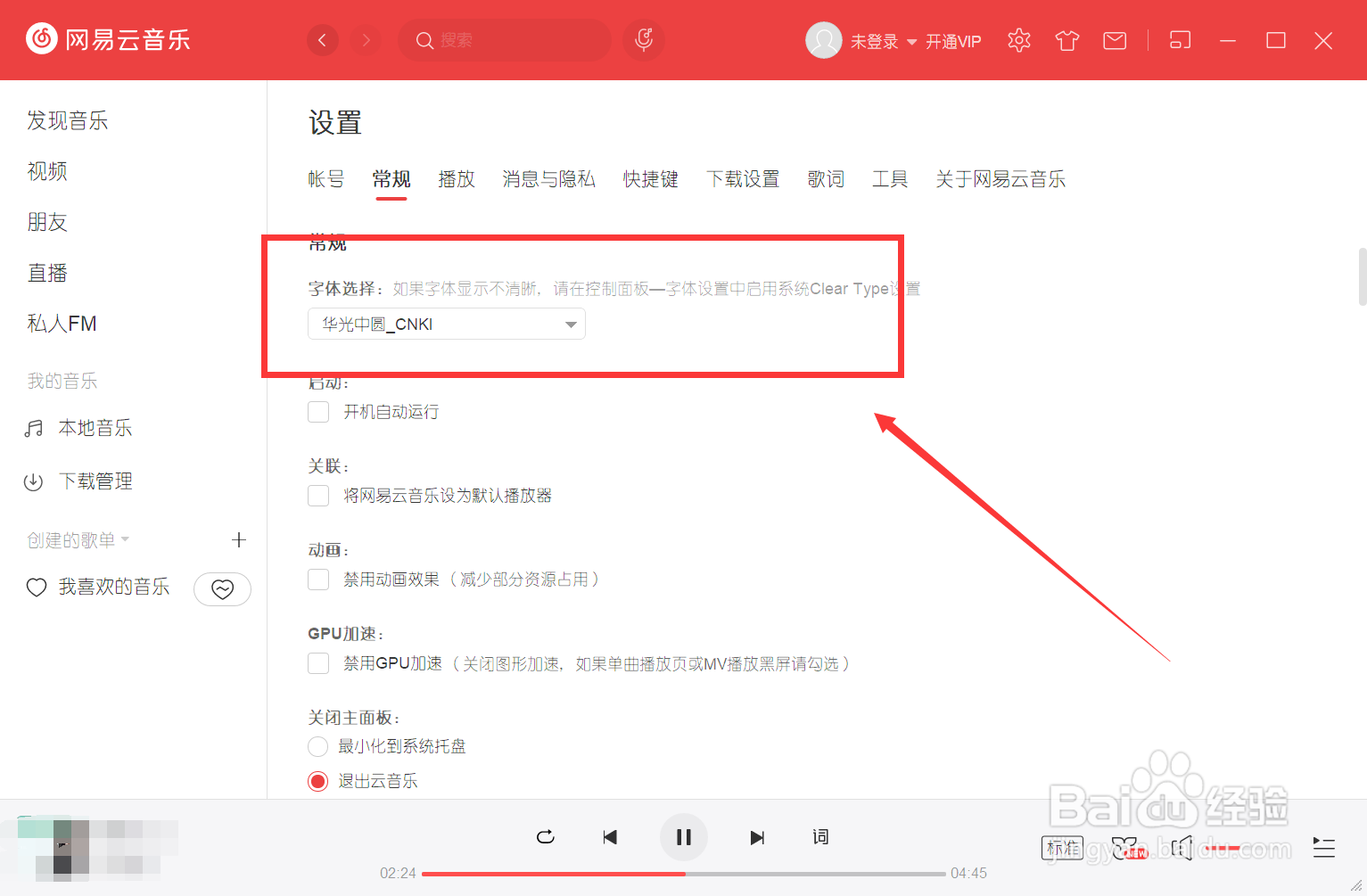Viewport: 1367px width, 896px height.
Task: Select 最小化到系统托盘 radio option
Action: (x=318, y=746)
